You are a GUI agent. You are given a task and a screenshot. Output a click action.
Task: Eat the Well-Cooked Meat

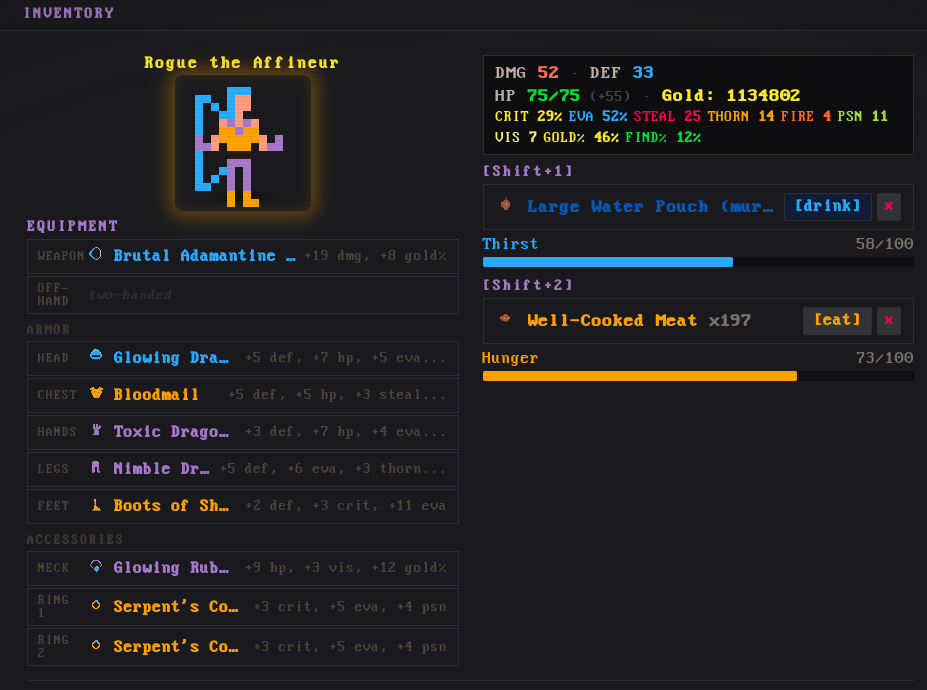(837, 320)
